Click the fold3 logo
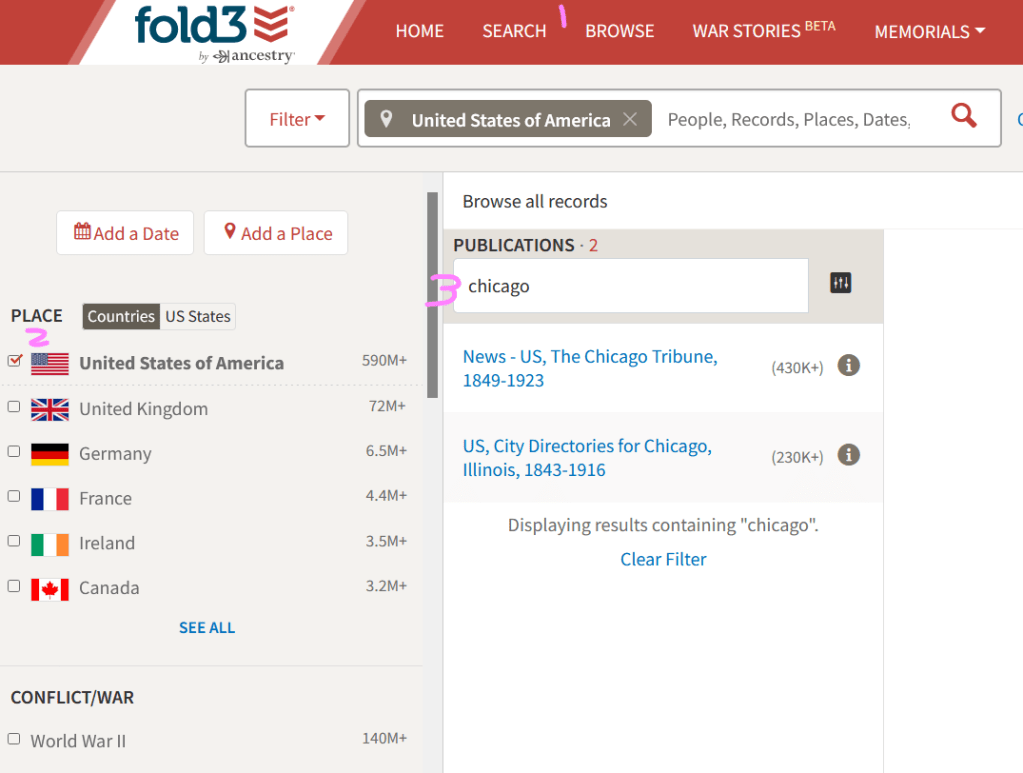Image resolution: width=1023 pixels, height=773 pixels. point(214,26)
